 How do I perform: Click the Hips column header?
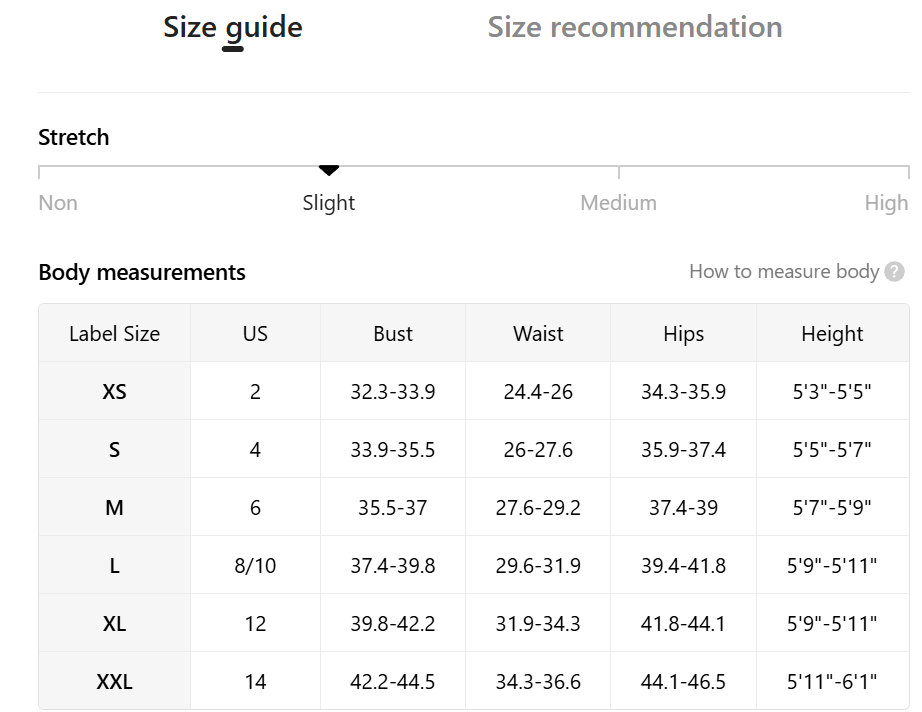[x=683, y=334]
